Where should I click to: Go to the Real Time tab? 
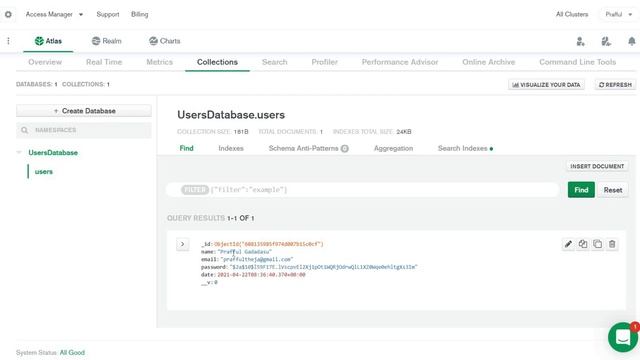pyautogui.click(x=104, y=62)
